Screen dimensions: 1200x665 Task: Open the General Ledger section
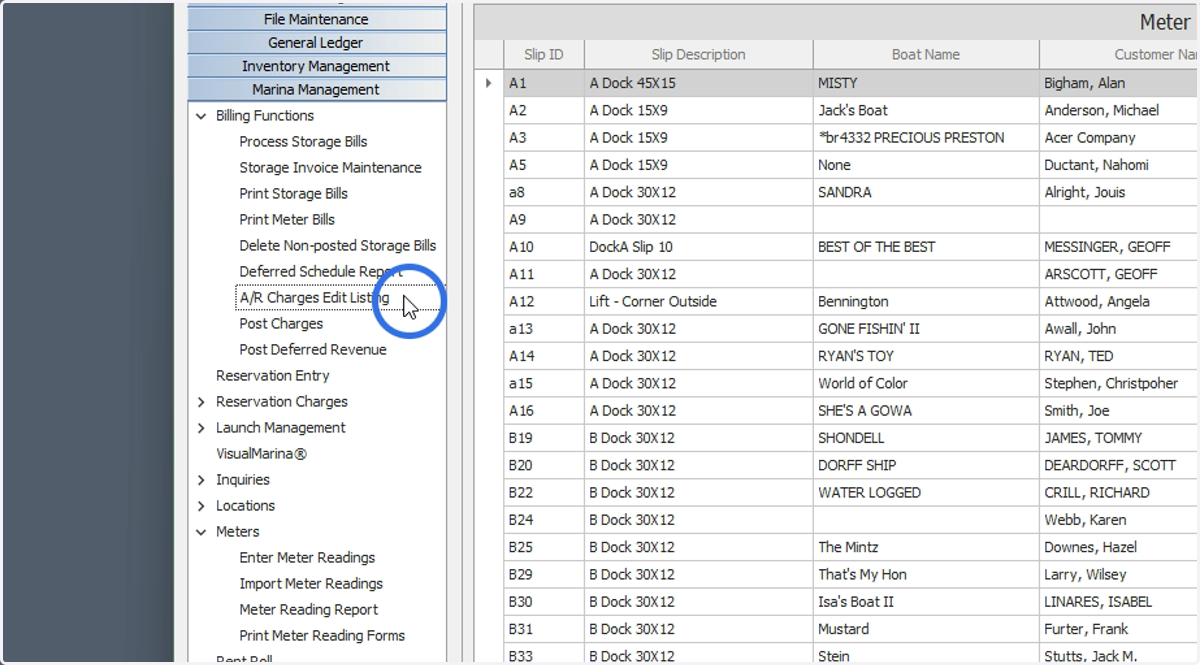316,43
